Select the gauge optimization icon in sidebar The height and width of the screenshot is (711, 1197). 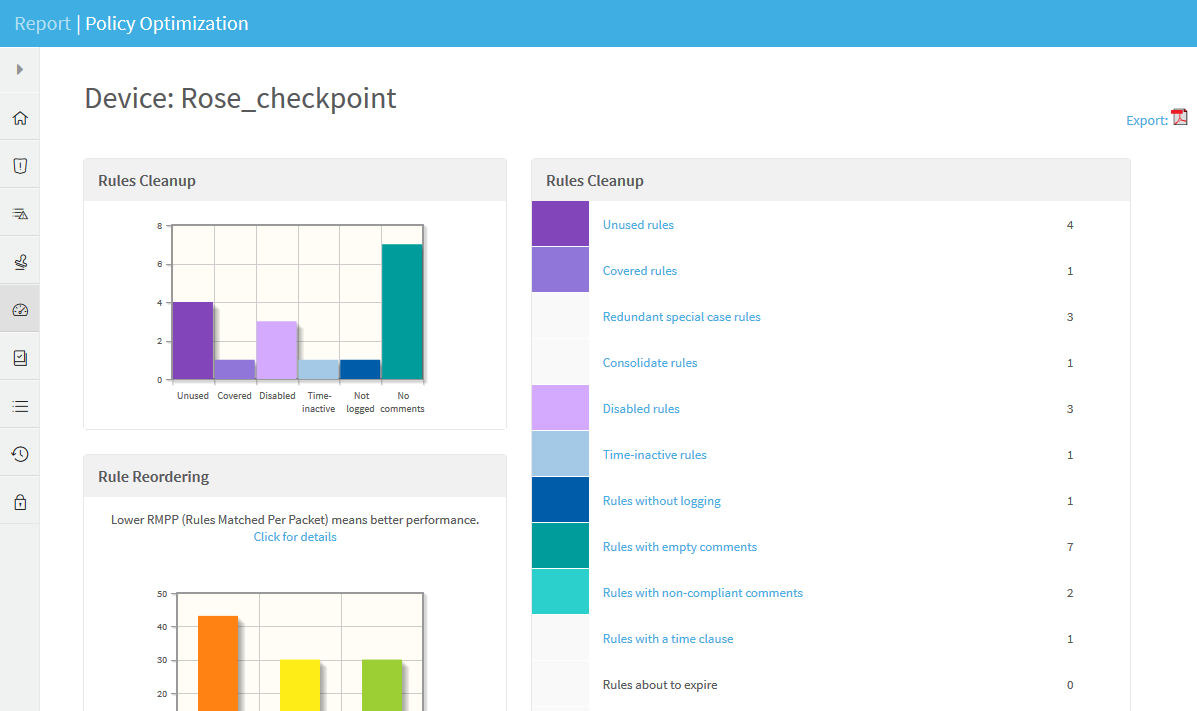pos(20,310)
